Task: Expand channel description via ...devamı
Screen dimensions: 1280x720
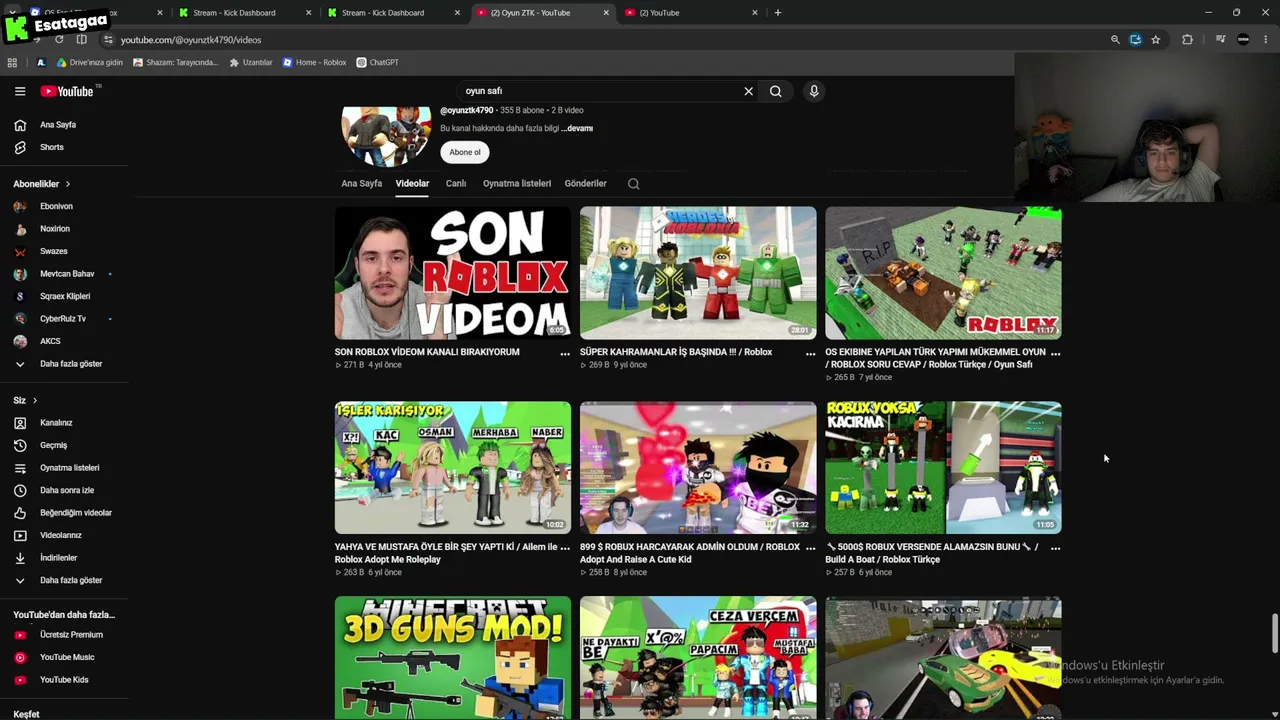Action: click(x=577, y=128)
